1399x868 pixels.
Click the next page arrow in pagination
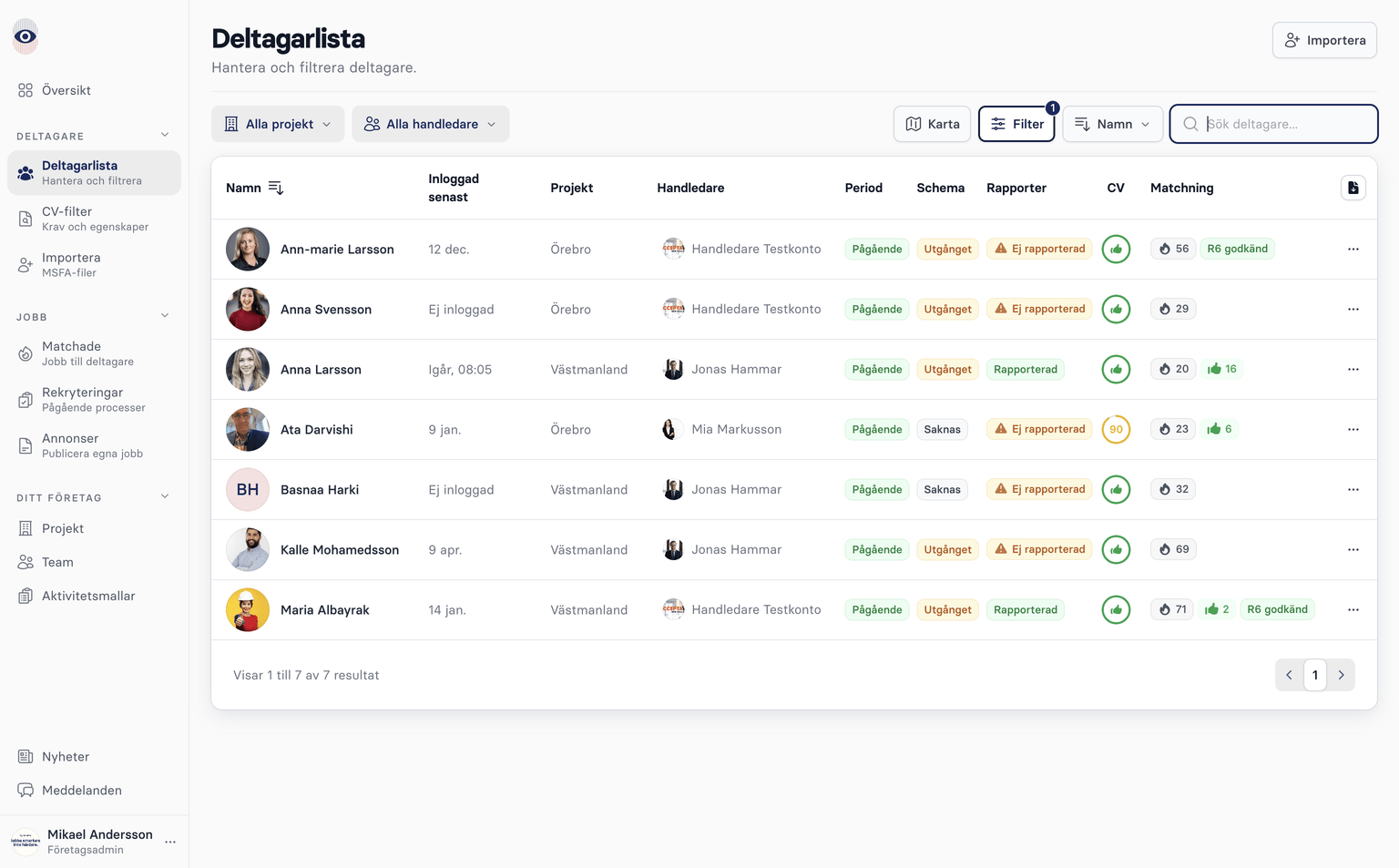pyautogui.click(x=1341, y=675)
